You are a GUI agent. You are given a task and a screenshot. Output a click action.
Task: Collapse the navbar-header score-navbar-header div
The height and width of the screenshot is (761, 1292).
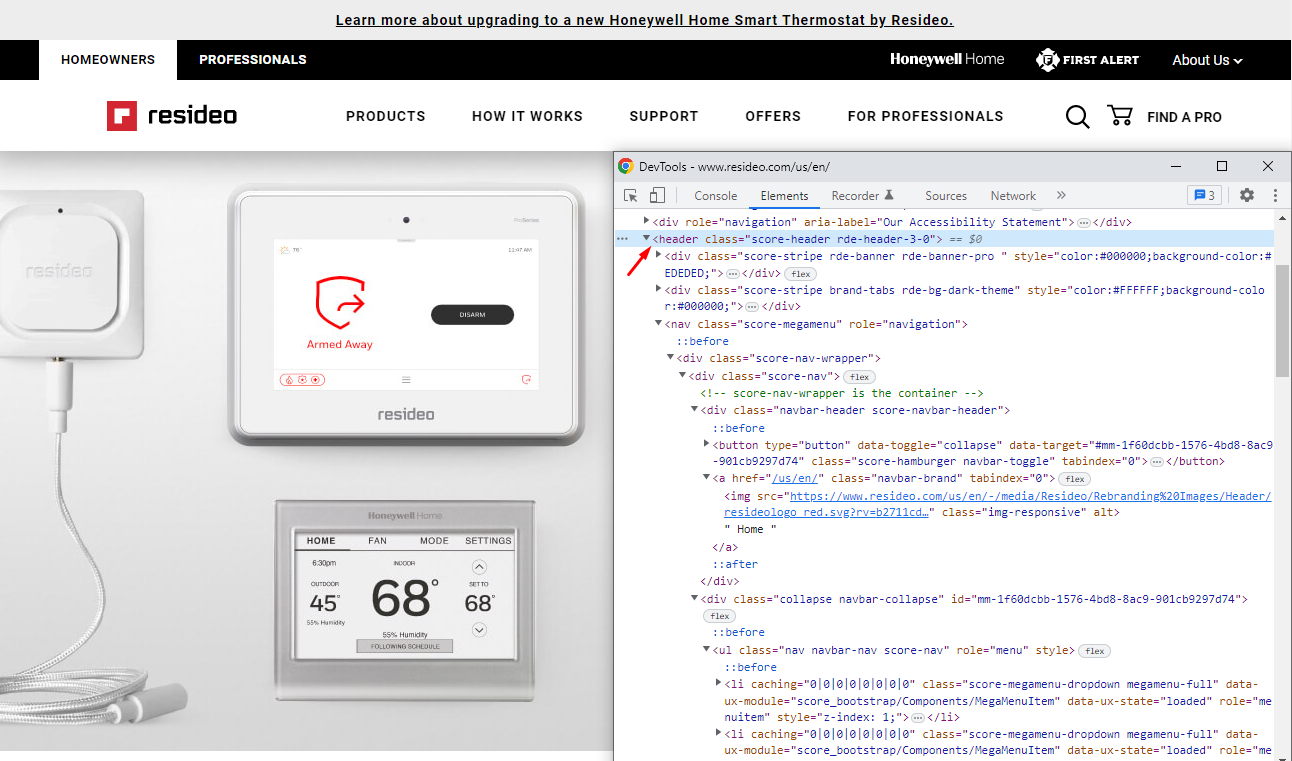pyautogui.click(x=694, y=410)
